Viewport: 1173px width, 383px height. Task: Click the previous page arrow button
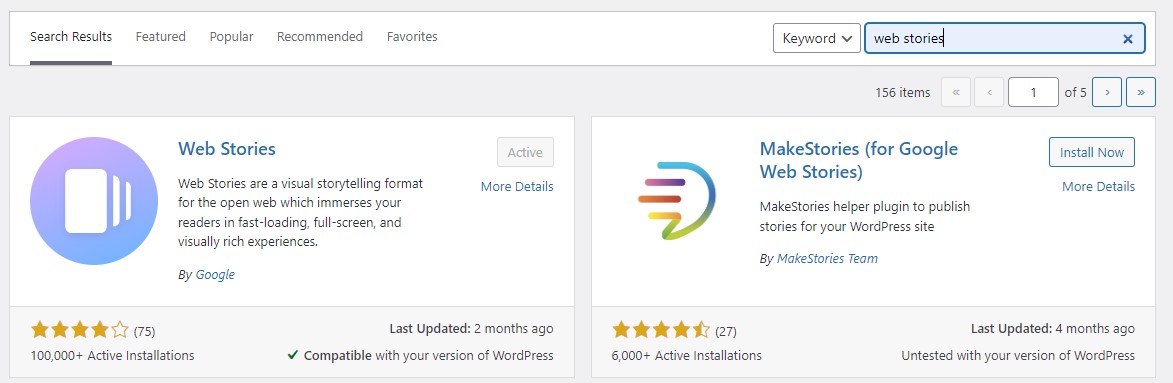click(990, 92)
